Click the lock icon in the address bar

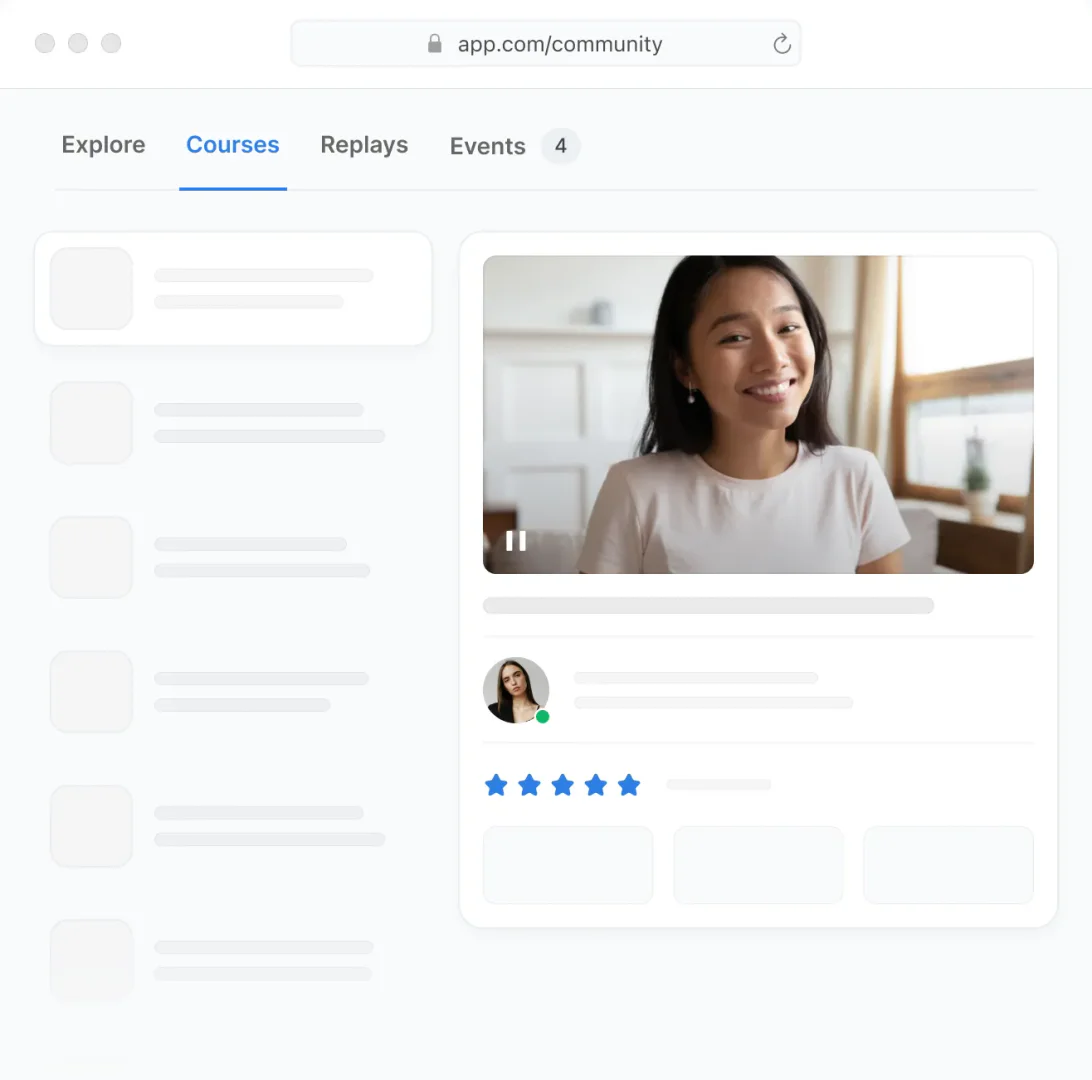click(434, 44)
